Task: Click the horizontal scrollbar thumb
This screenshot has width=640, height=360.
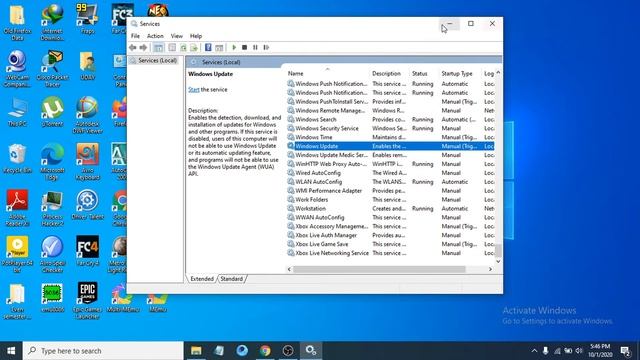Action: [379, 269]
